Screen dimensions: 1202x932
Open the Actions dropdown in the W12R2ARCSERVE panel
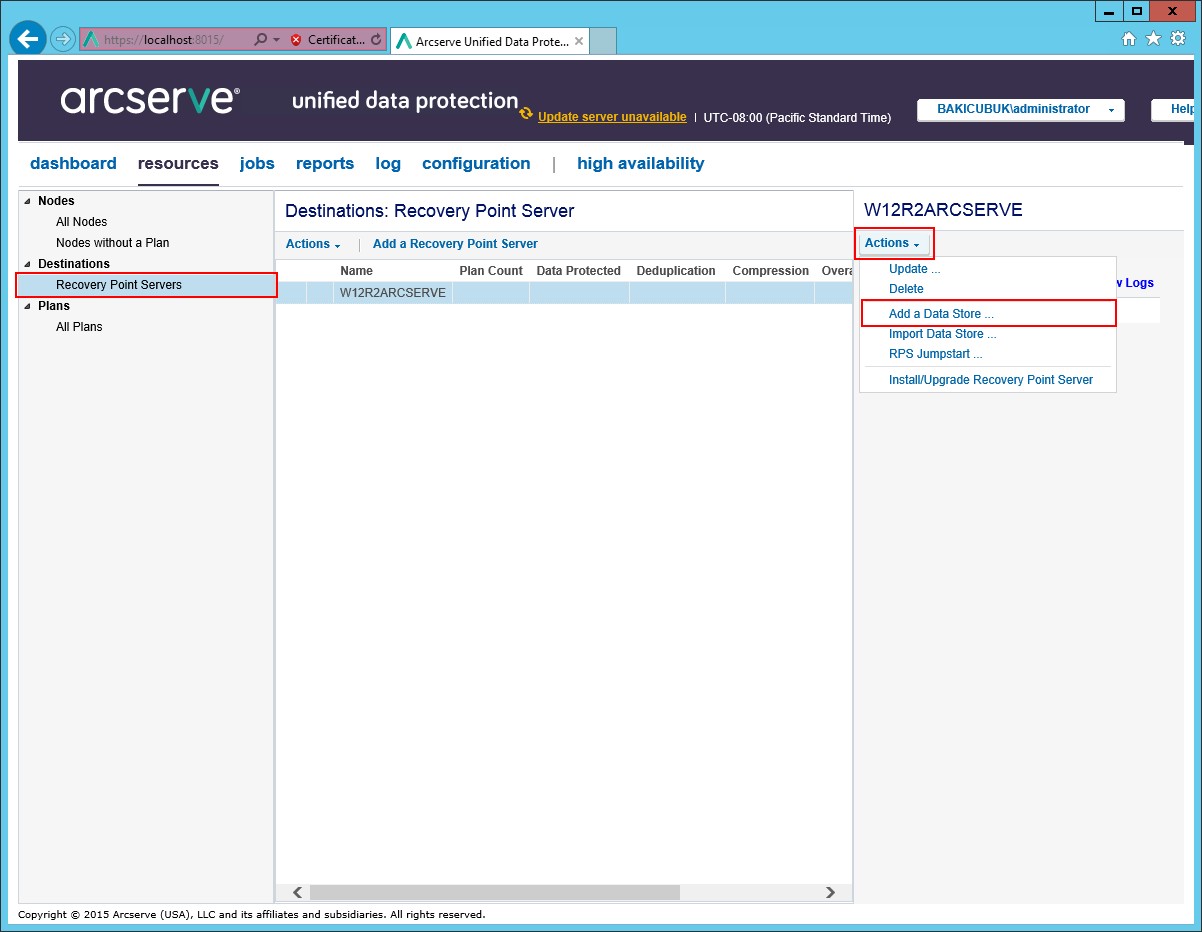[893, 243]
